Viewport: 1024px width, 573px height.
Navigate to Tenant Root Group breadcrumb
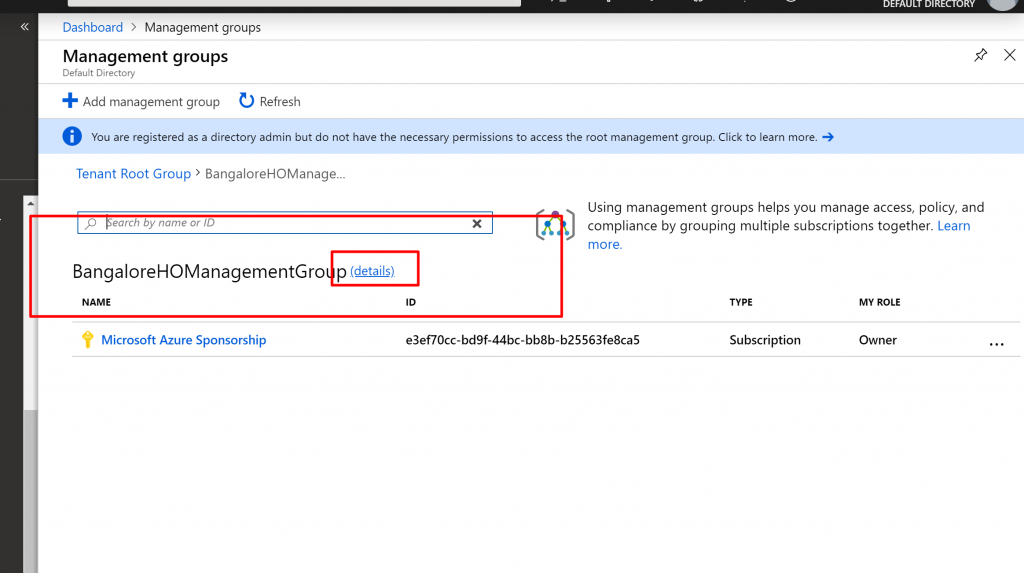pos(133,174)
